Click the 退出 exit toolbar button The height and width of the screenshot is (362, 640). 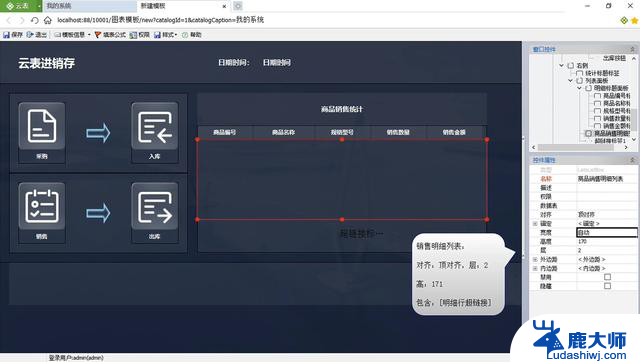coord(37,35)
